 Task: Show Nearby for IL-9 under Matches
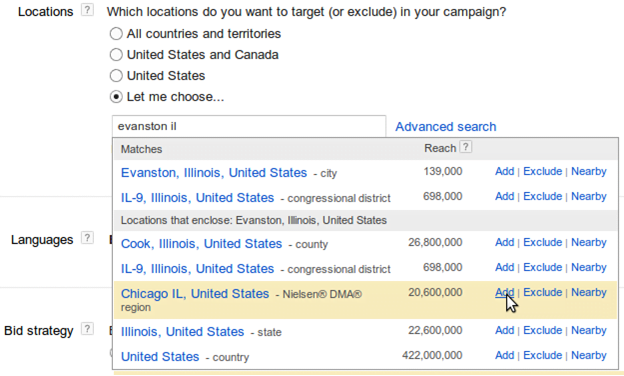(x=589, y=197)
